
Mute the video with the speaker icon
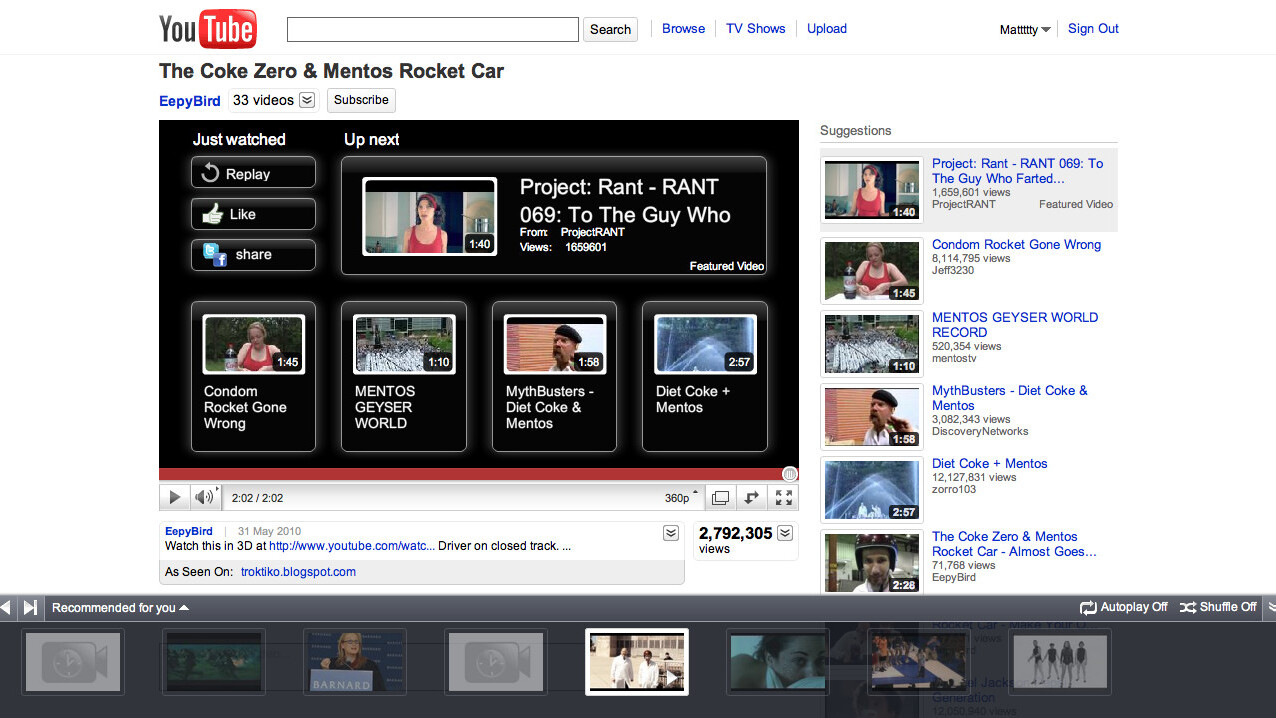point(204,497)
